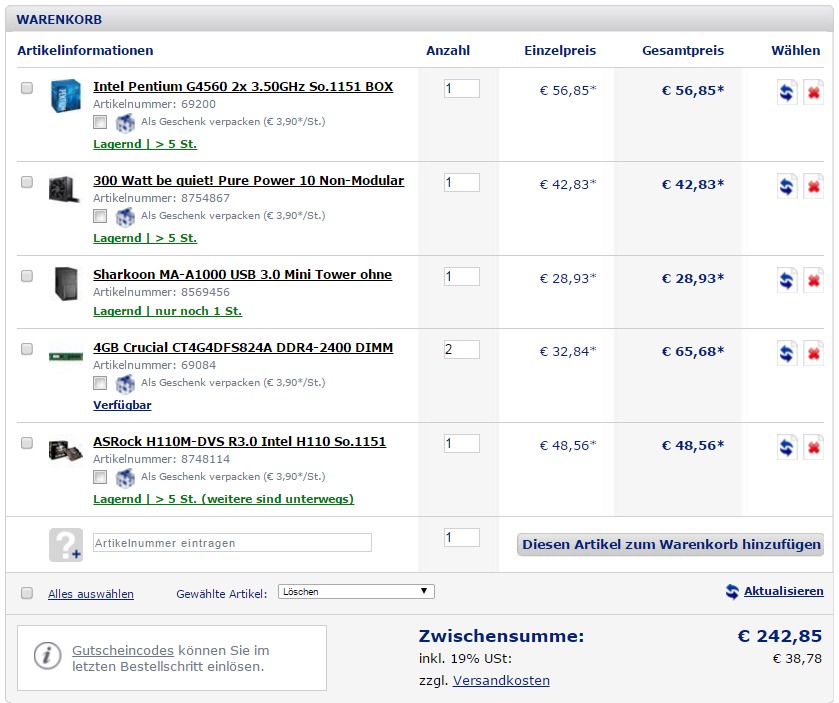Click the Artikelnummer eintragen input field
Screen dimensions: 839x703
coord(232,542)
